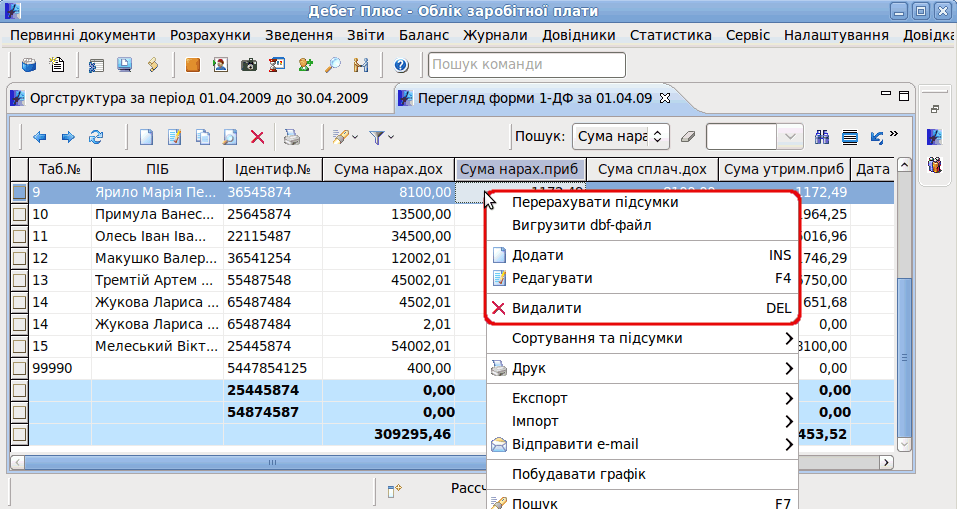Click the orange square toolbar icon
Image resolution: width=957 pixels, height=509 pixels.
point(193,65)
